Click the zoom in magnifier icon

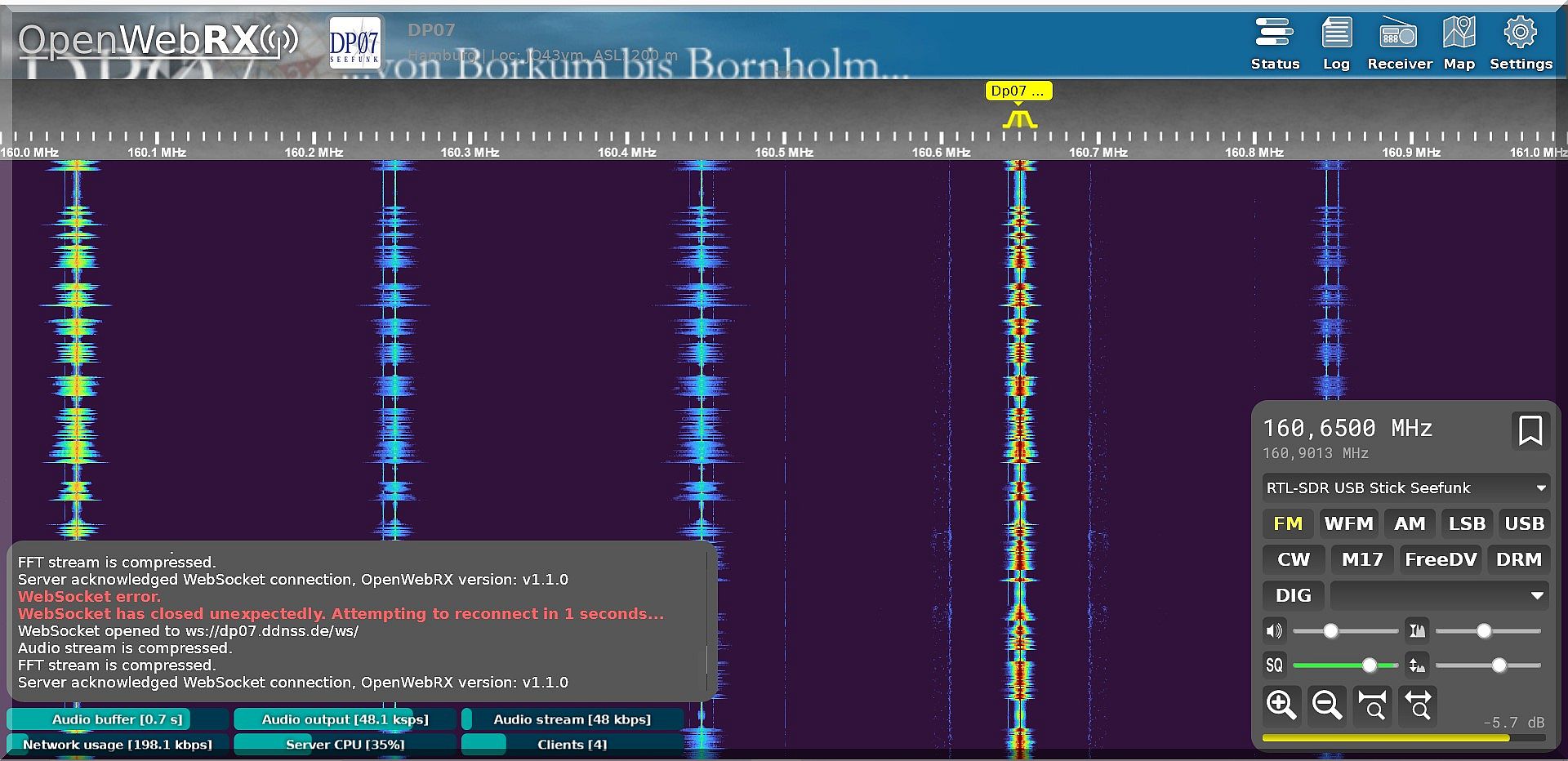pos(1281,704)
